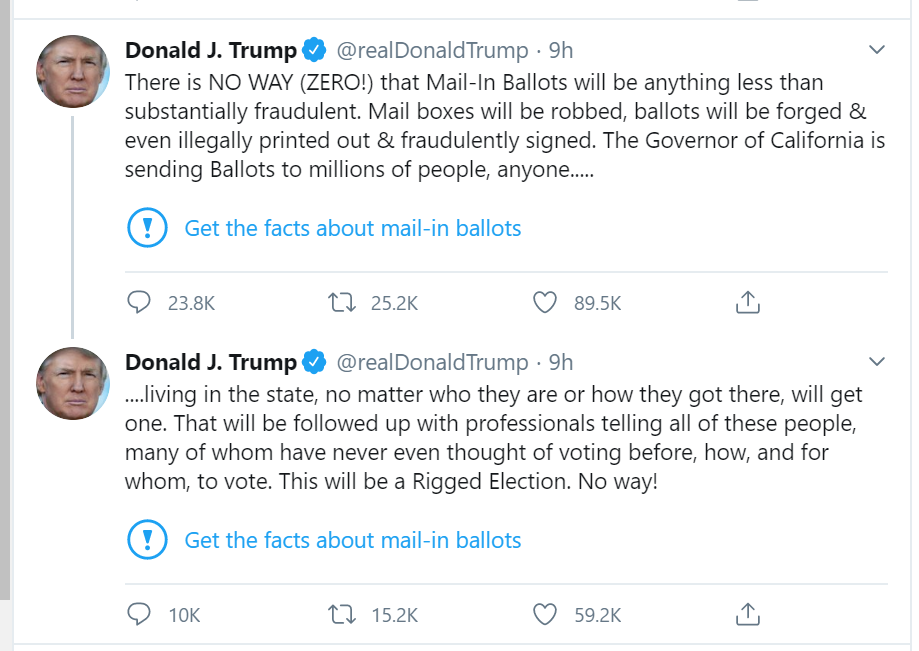The height and width of the screenshot is (651, 919).
Task: Click the Donald J. Trump name on first tweet
Action: tap(210, 50)
